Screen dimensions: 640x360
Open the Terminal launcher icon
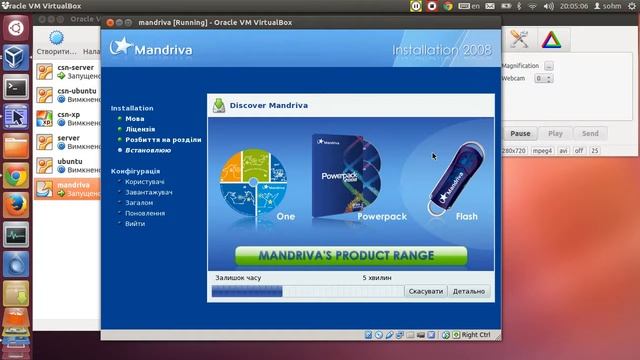(x=16, y=87)
